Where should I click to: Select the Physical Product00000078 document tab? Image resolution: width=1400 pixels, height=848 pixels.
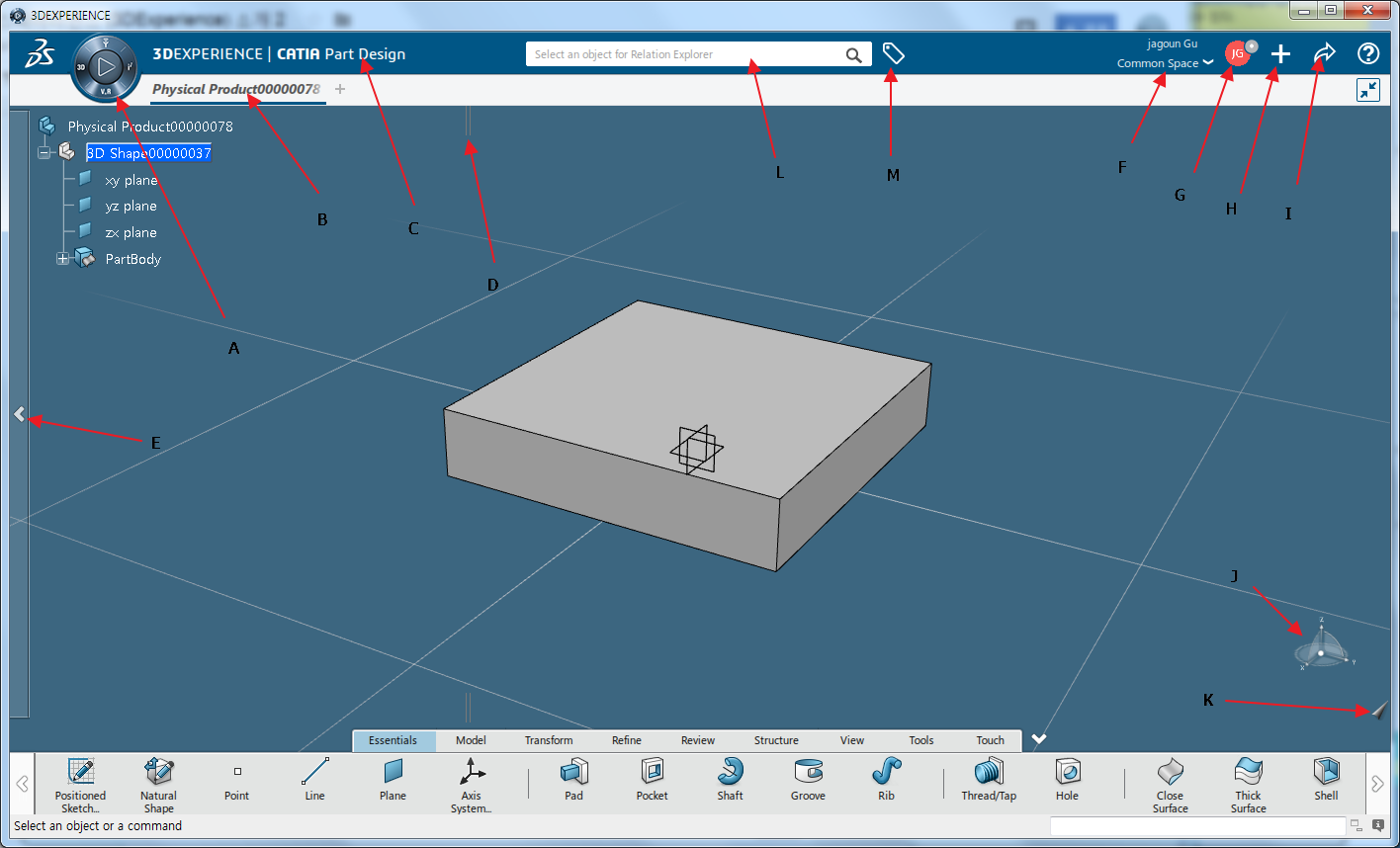236,89
